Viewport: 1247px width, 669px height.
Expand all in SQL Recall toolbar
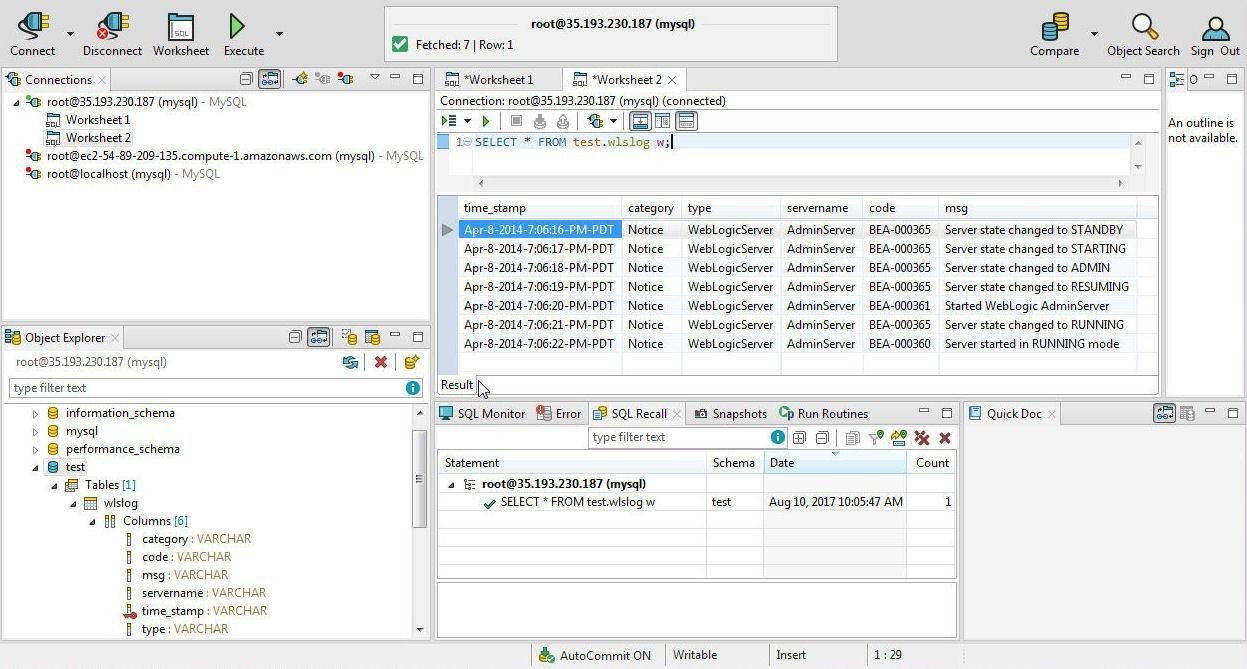pos(799,437)
